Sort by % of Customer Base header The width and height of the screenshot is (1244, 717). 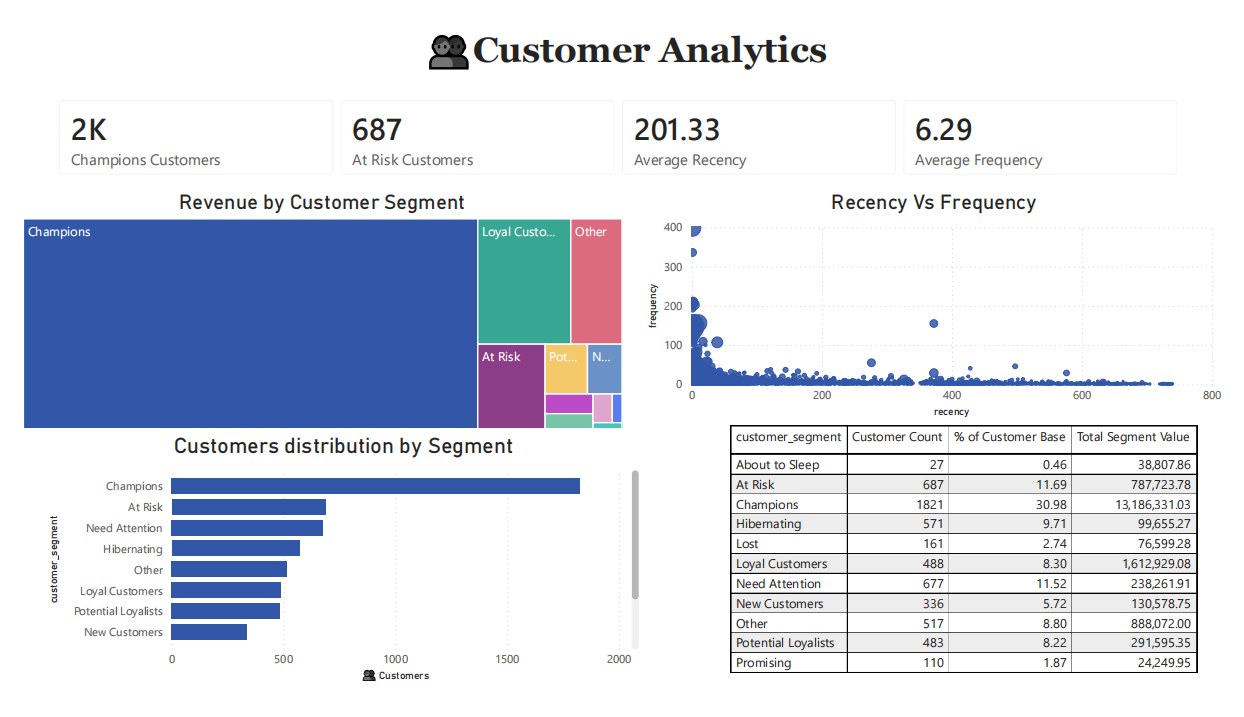coord(1009,437)
